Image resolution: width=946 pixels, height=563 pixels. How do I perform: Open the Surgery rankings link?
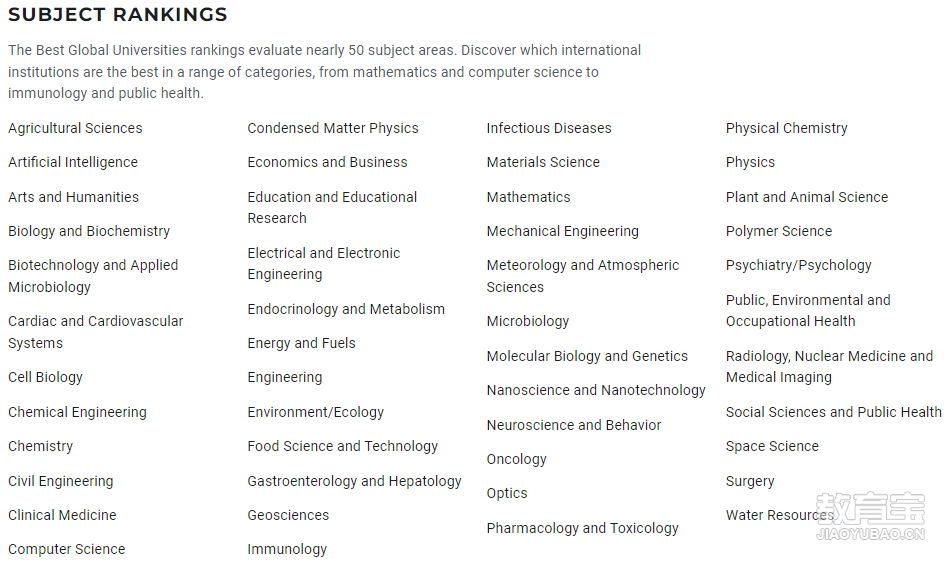(750, 482)
